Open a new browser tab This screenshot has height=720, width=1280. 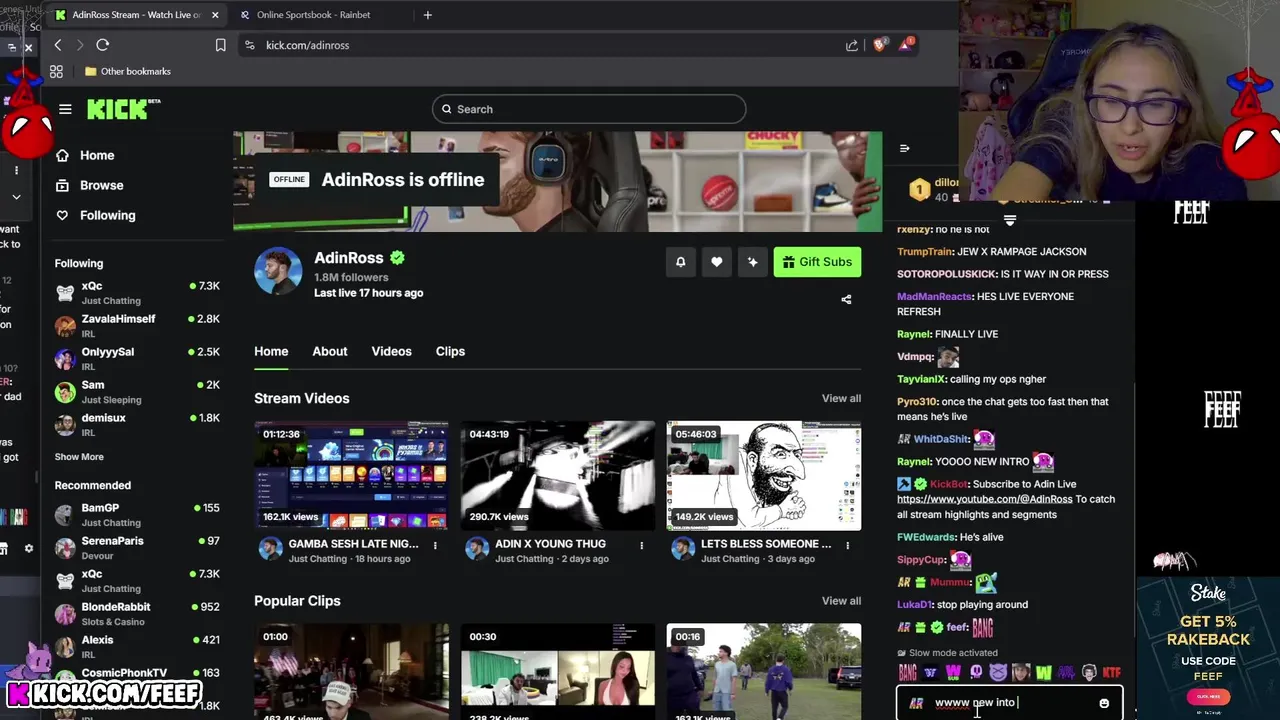428,15
